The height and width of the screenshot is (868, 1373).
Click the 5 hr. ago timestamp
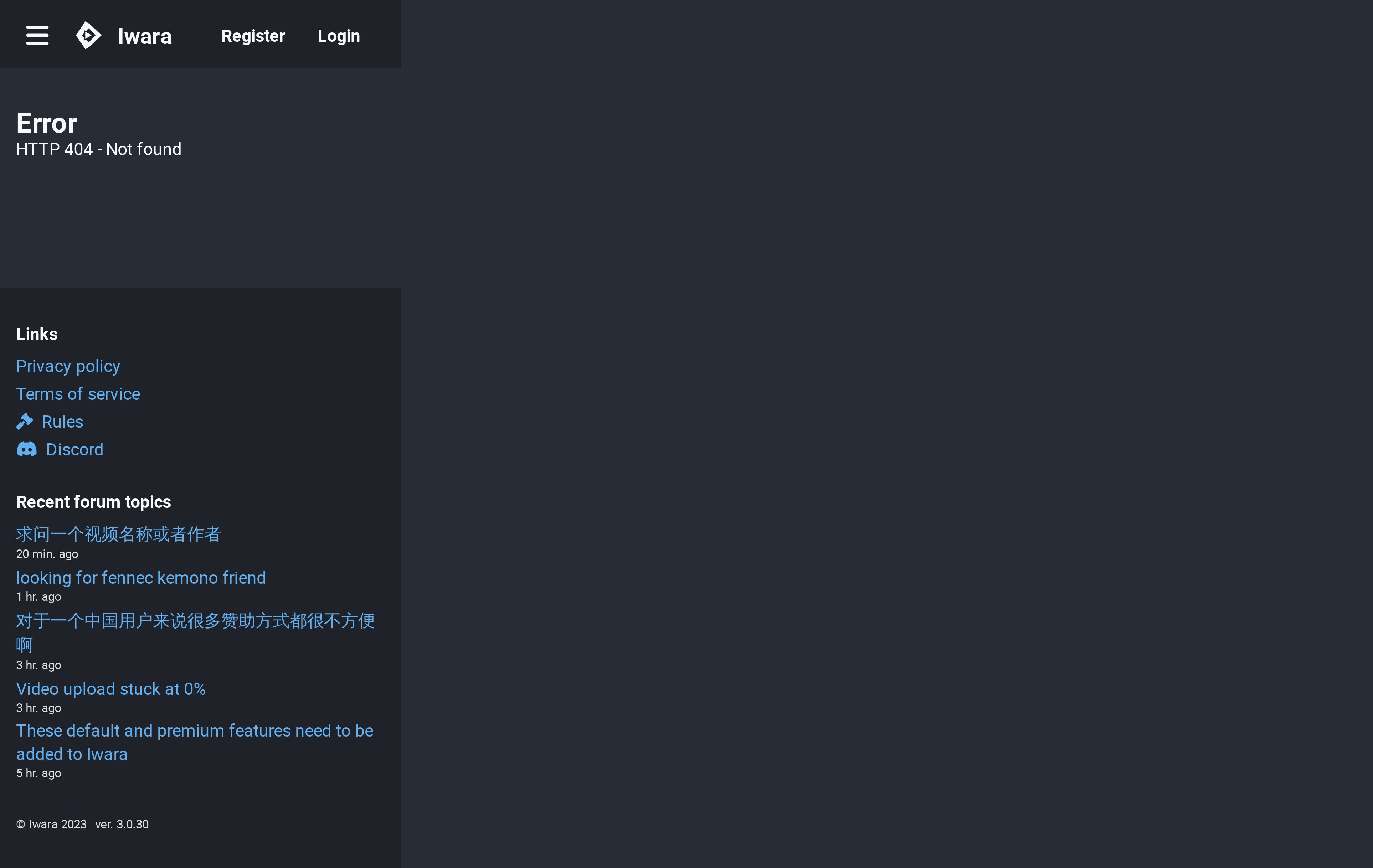(x=39, y=773)
